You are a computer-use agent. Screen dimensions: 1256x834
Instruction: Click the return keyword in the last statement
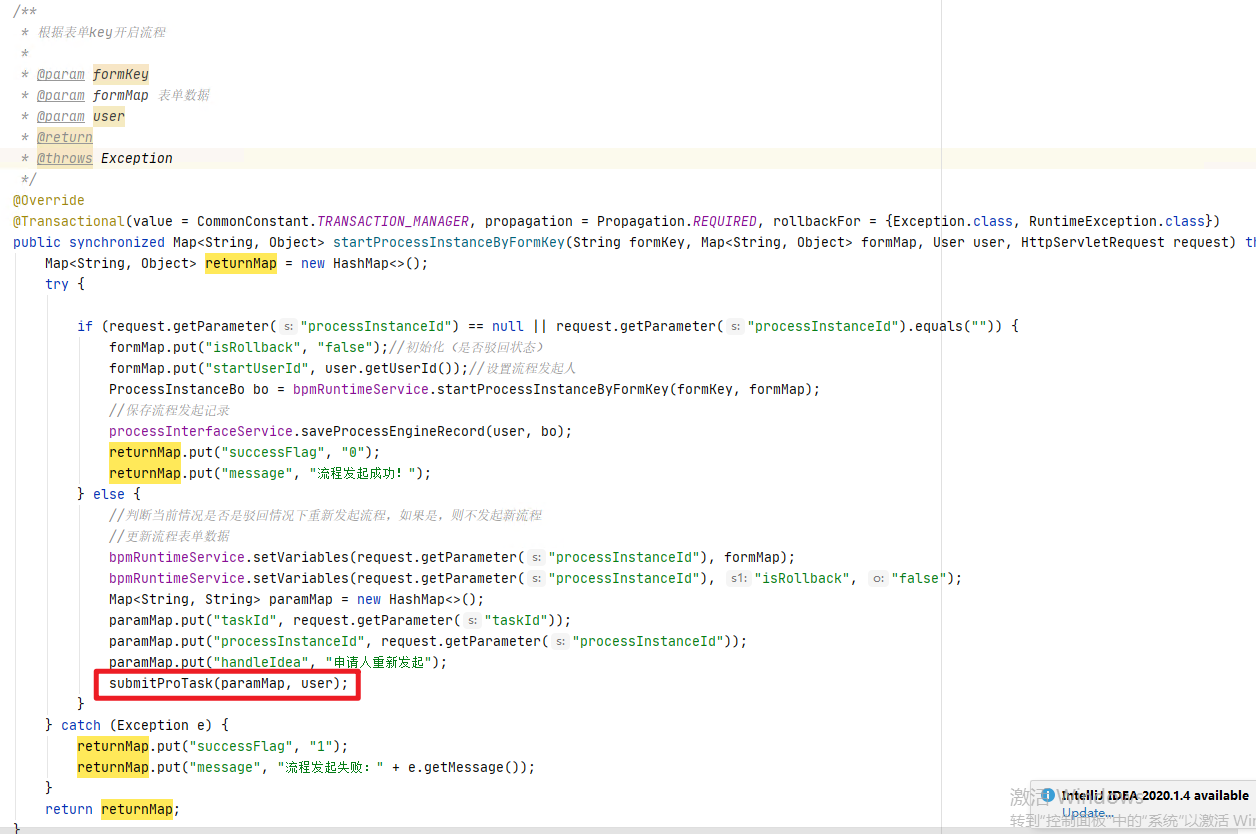(x=69, y=809)
